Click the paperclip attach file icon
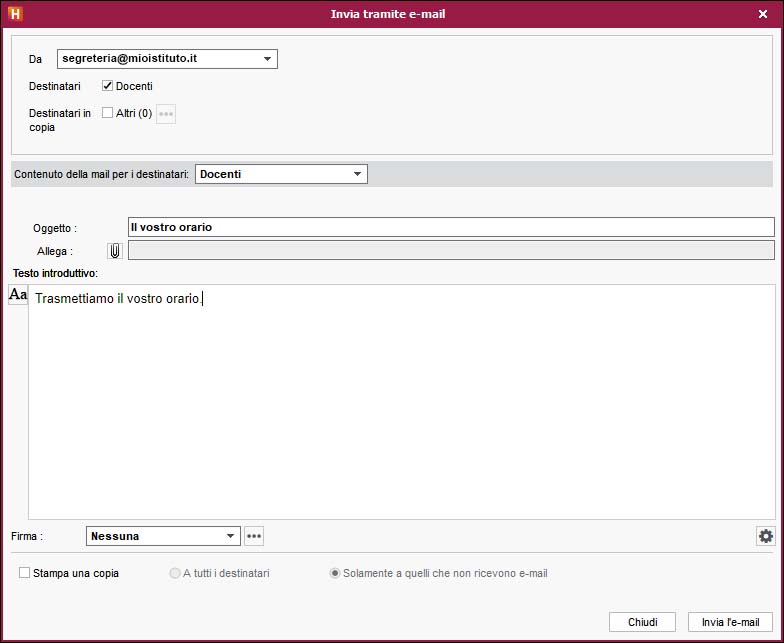 click(x=115, y=250)
